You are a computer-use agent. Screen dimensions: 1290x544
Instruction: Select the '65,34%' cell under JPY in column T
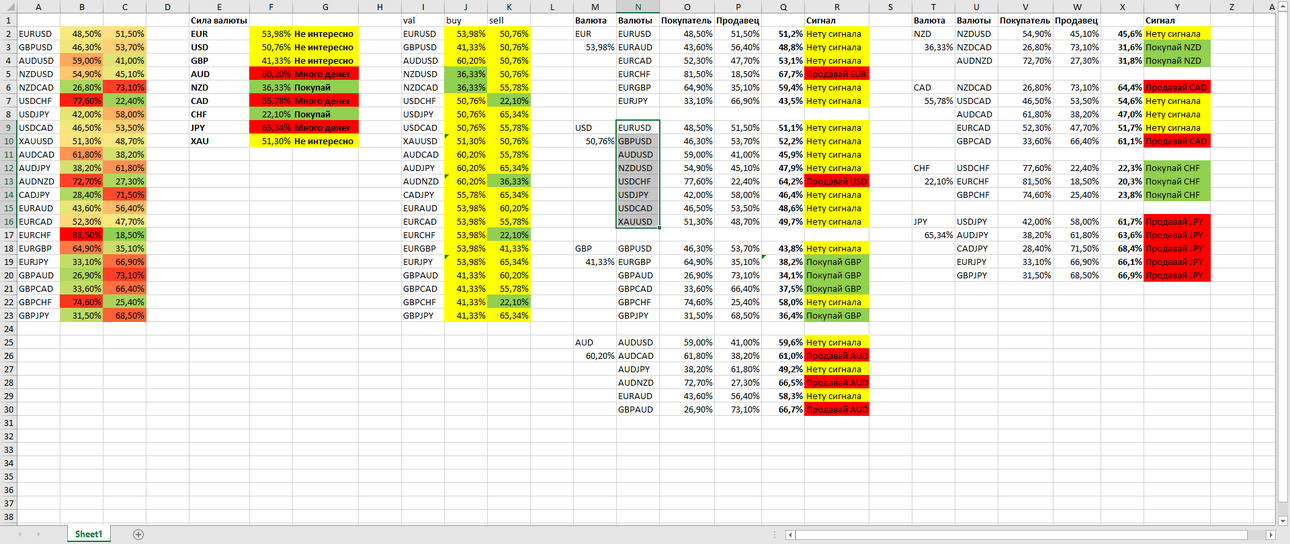pos(933,235)
